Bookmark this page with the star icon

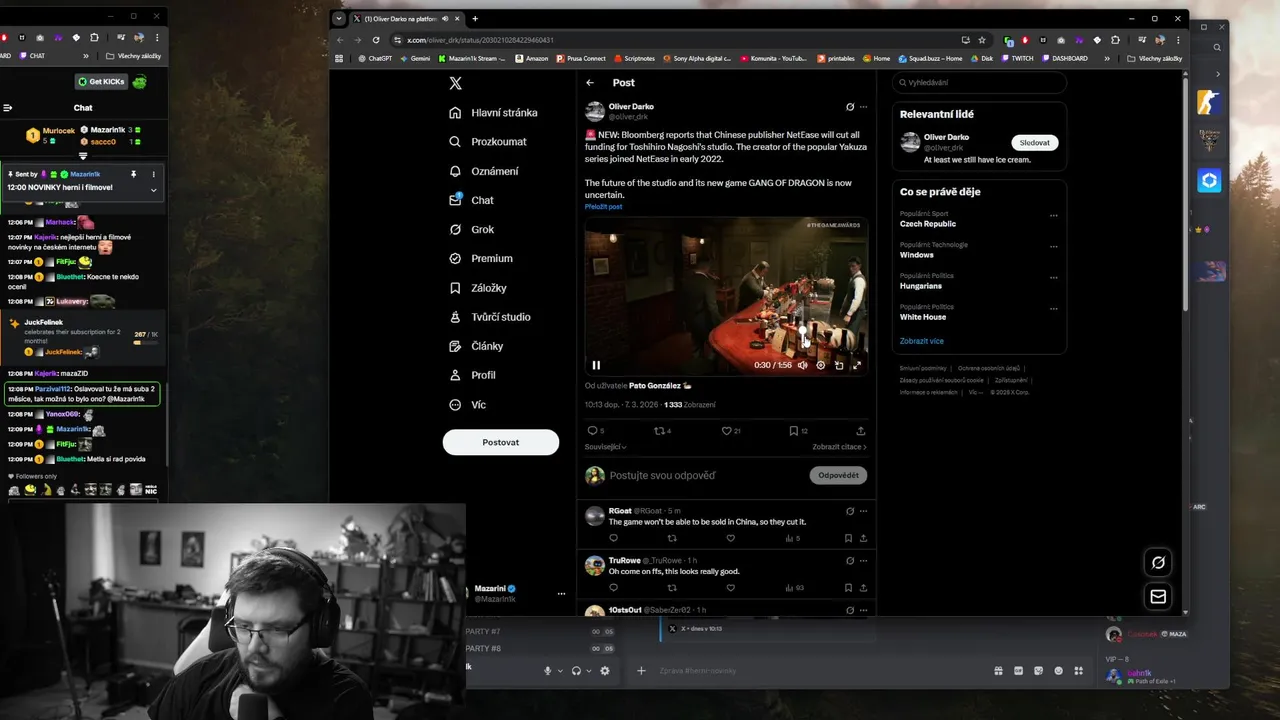pos(982,40)
